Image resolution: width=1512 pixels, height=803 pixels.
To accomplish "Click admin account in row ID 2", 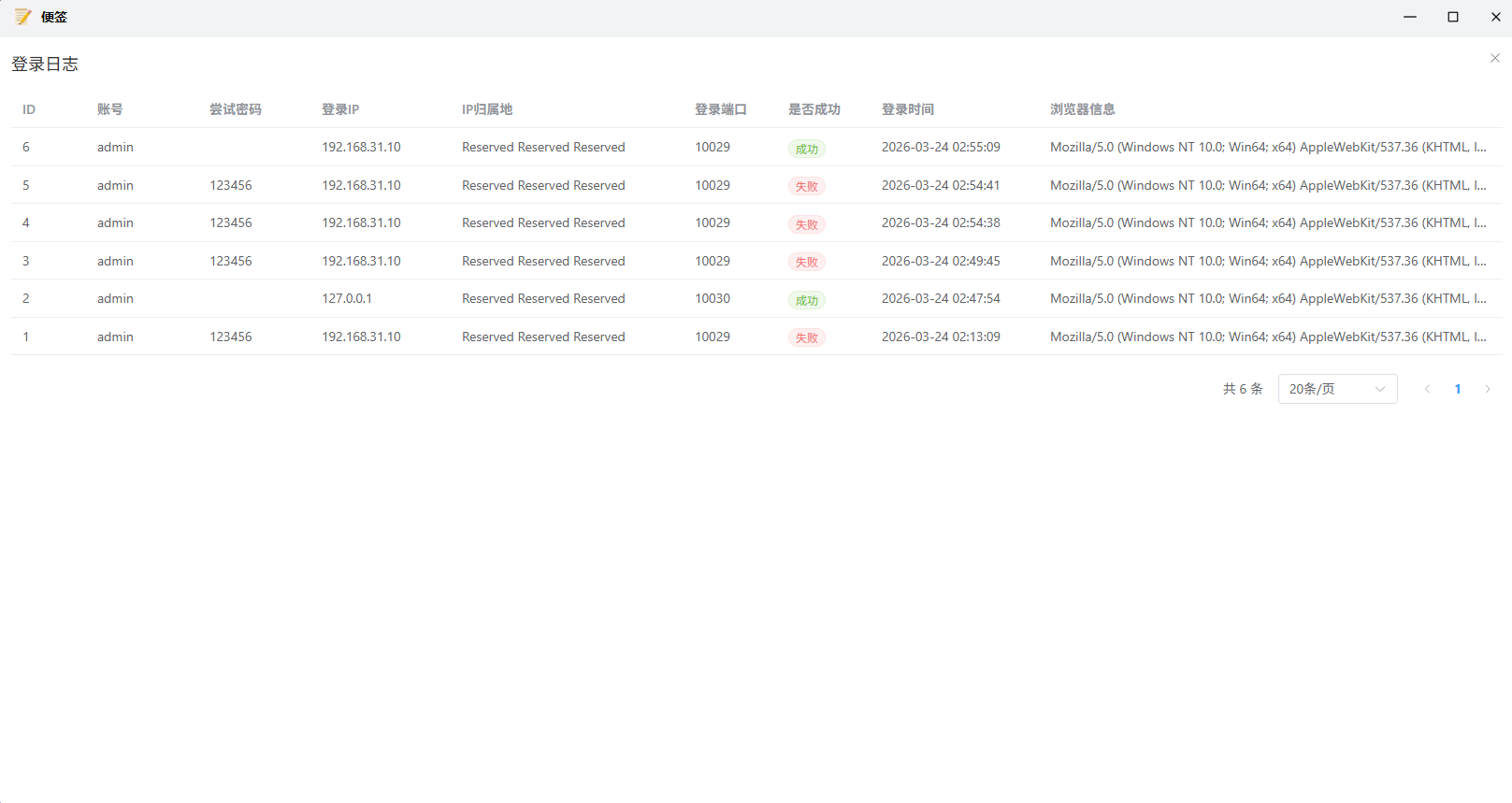I will (115, 298).
